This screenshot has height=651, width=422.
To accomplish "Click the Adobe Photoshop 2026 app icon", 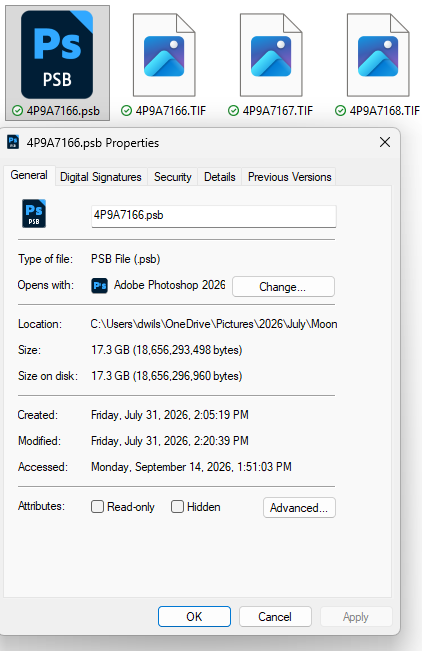I will pyautogui.click(x=100, y=286).
